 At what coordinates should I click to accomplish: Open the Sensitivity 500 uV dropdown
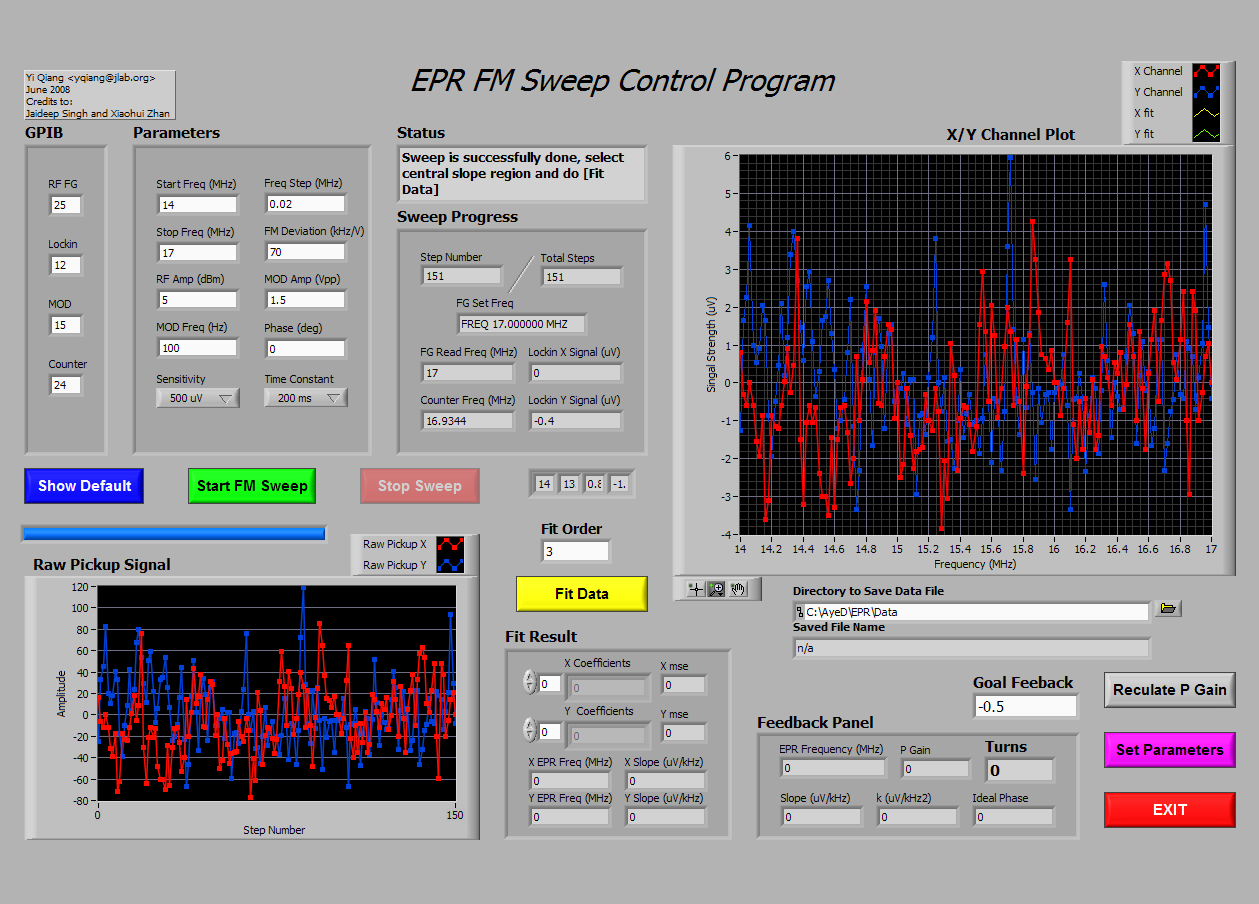[198, 398]
